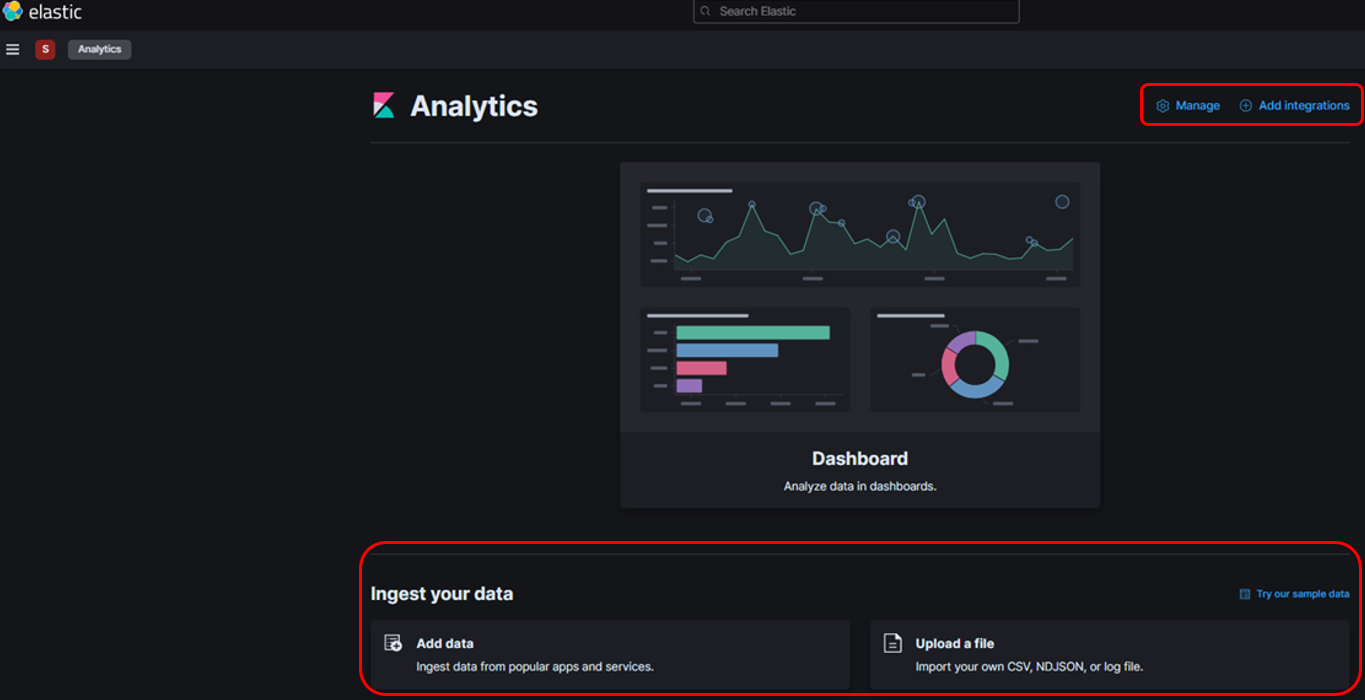Select the Upload a file card

1110,654
